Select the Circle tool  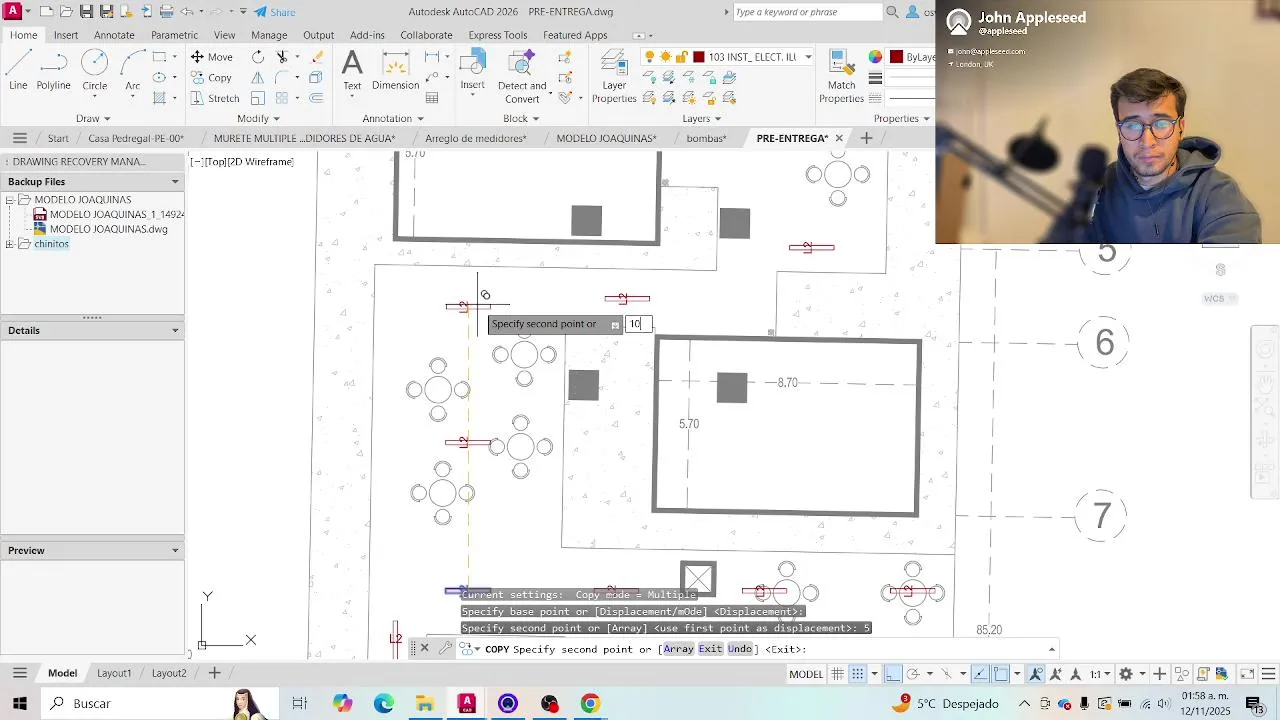click(95, 70)
